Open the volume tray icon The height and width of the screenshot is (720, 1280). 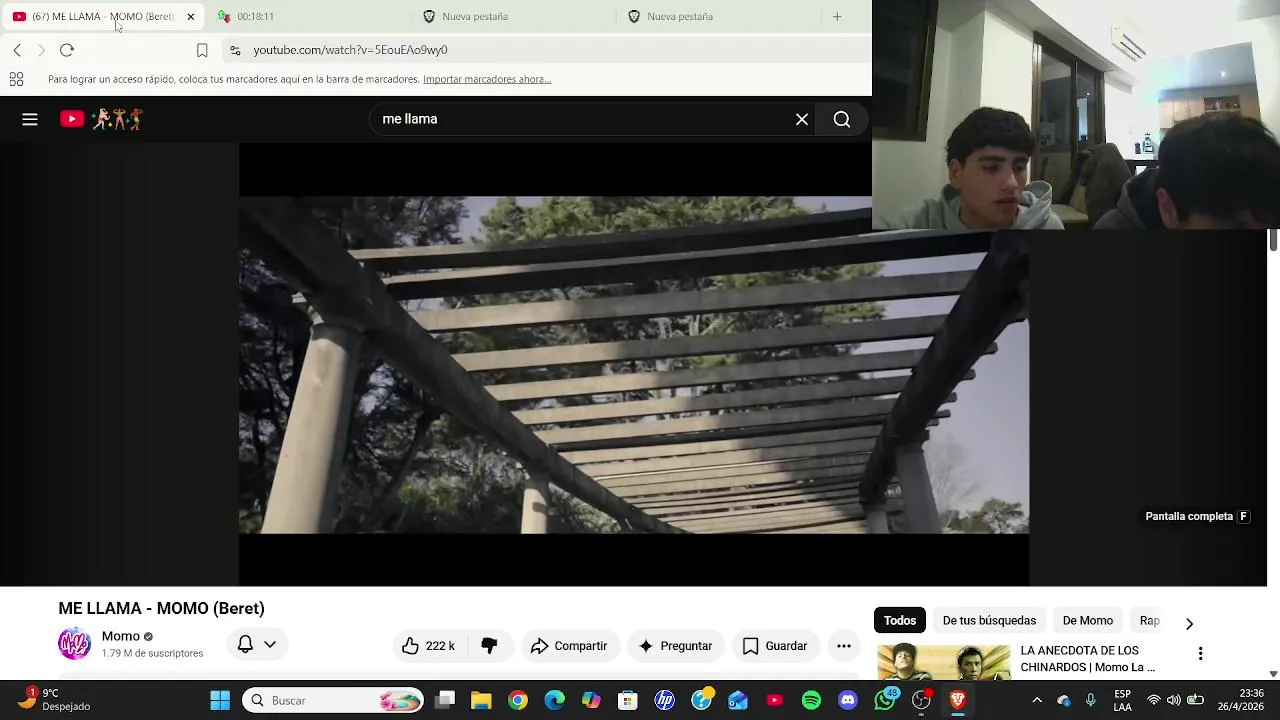coord(1173,701)
